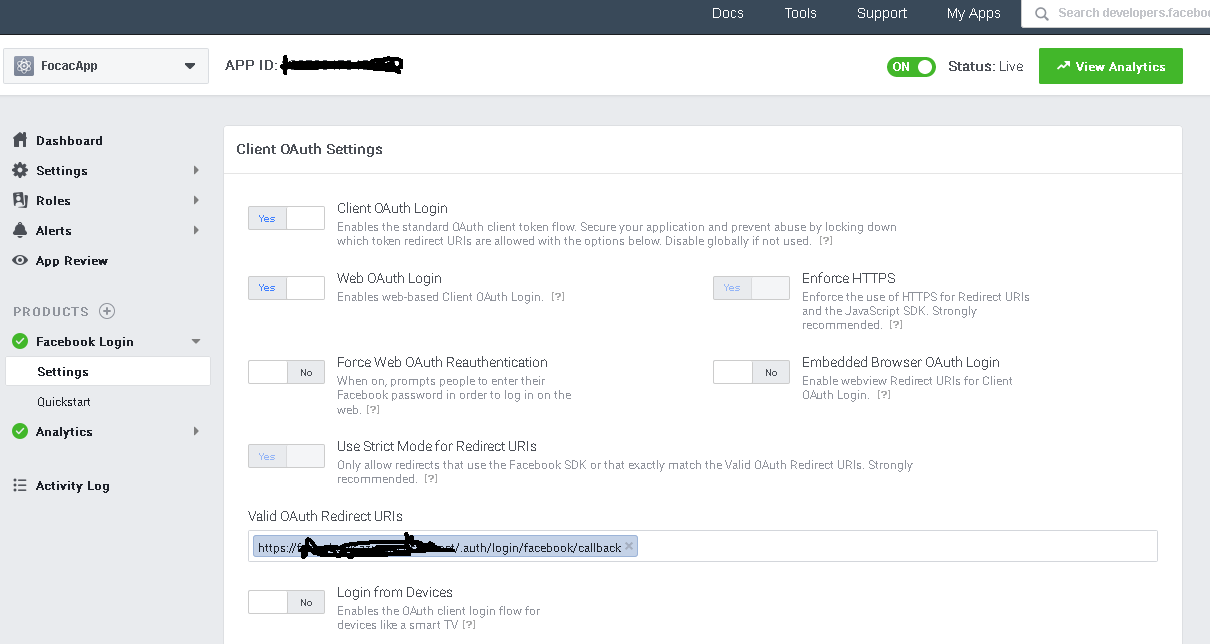Open Tools in top navigation

coord(800,13)
